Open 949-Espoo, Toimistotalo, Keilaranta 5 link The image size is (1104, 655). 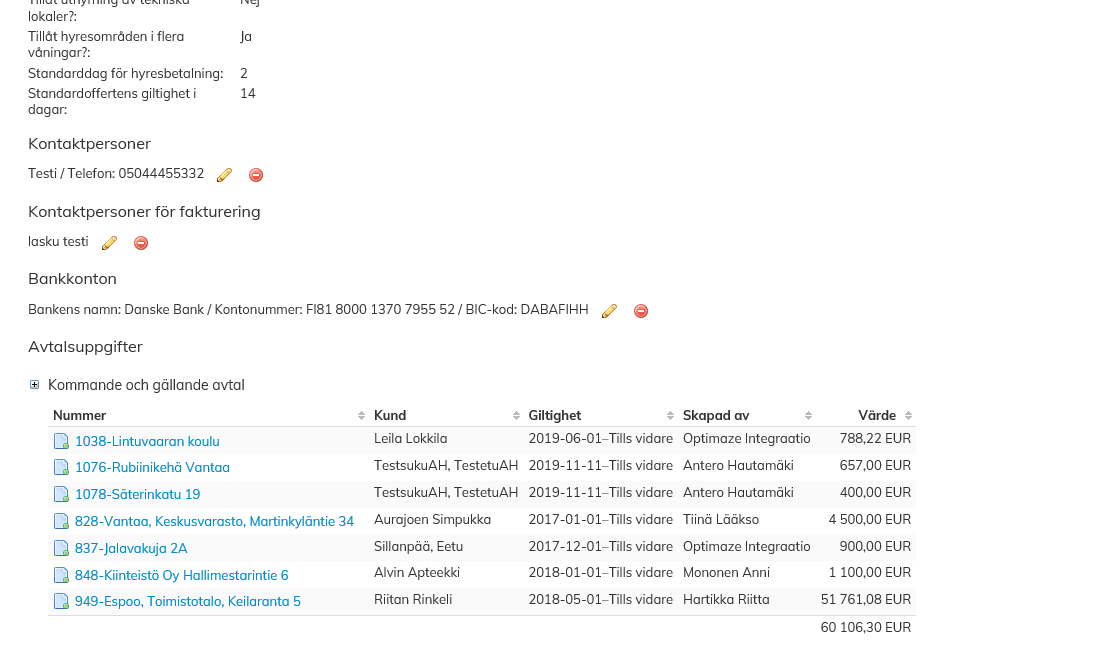tap(187, 601)
